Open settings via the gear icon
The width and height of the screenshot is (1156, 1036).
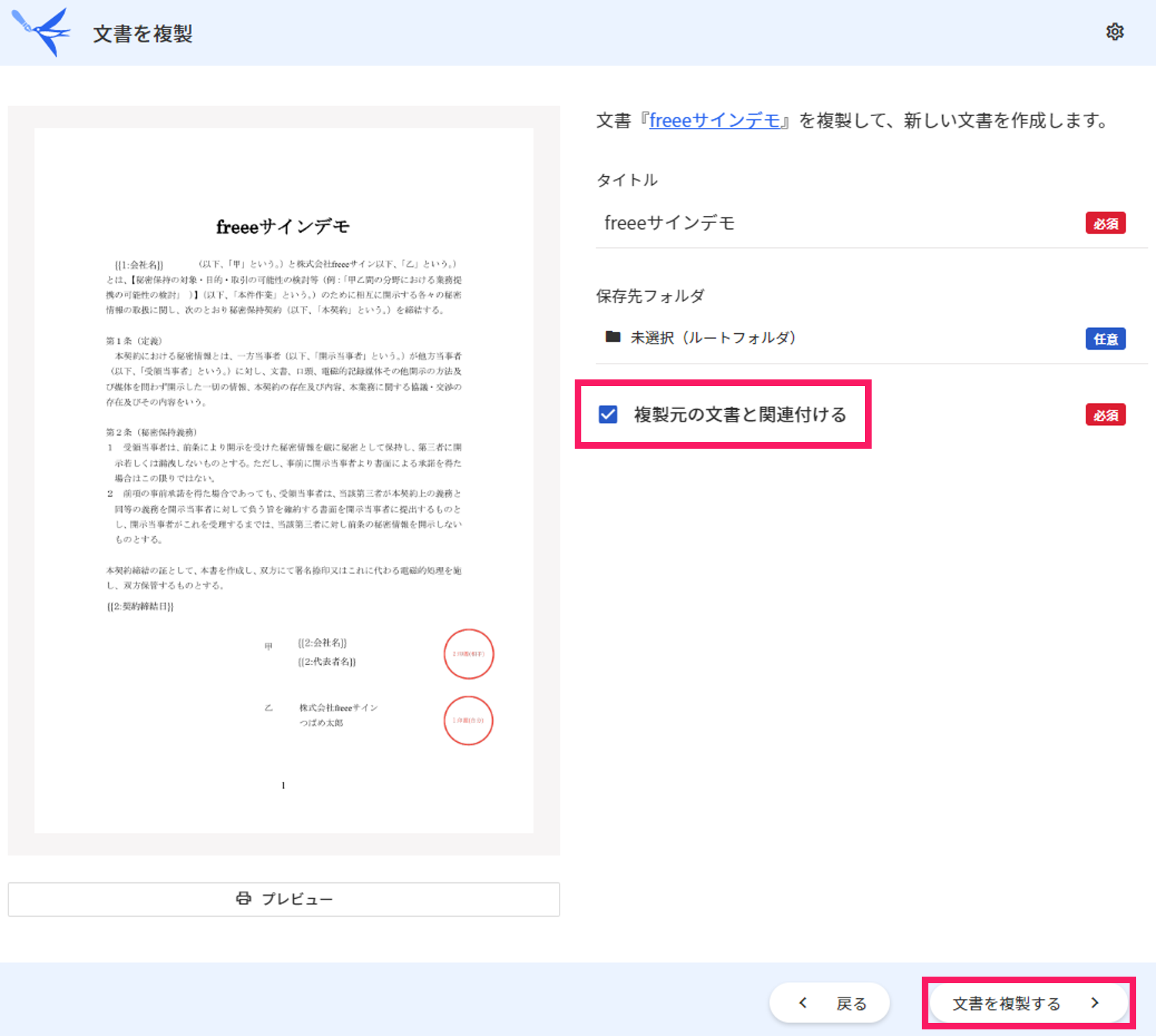(x=1114, y=32)
